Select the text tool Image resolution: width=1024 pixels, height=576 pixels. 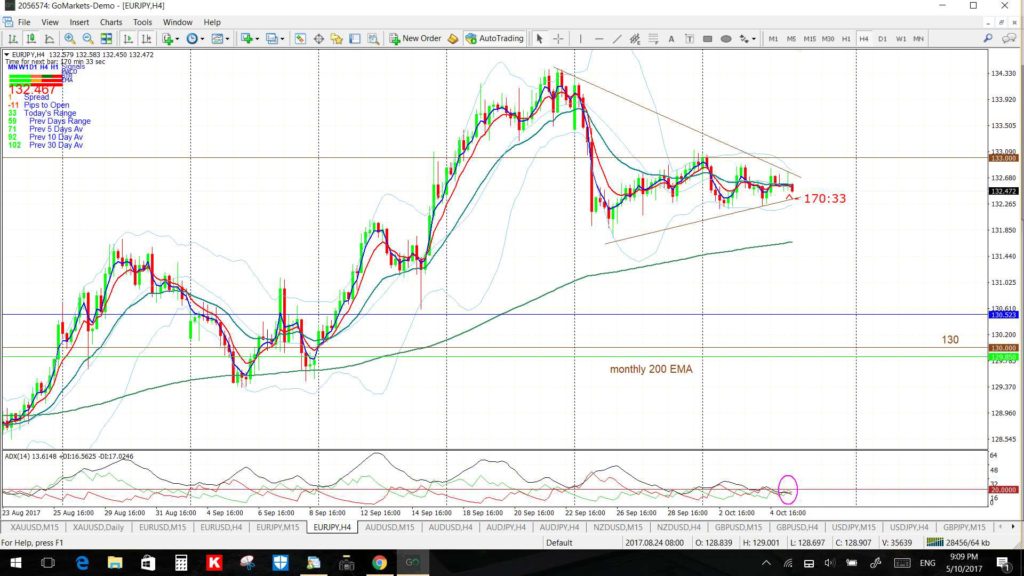671,39
